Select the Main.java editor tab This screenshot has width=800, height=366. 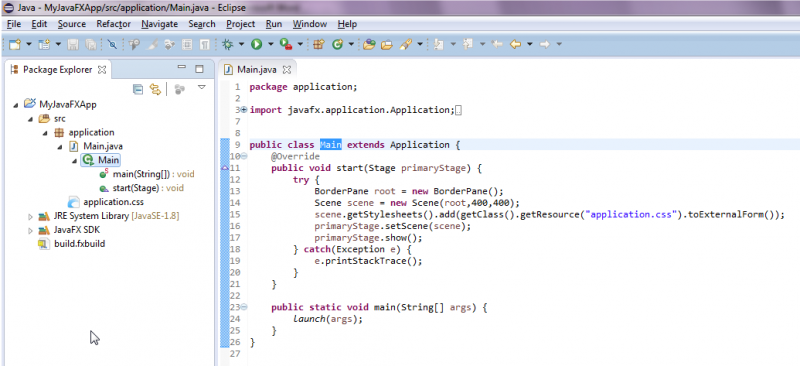(x=257, y=69)
